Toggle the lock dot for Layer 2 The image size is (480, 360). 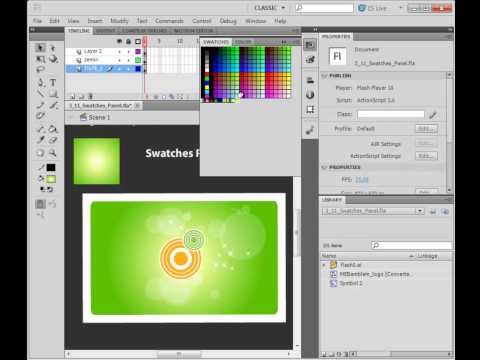tap(129, 51)
